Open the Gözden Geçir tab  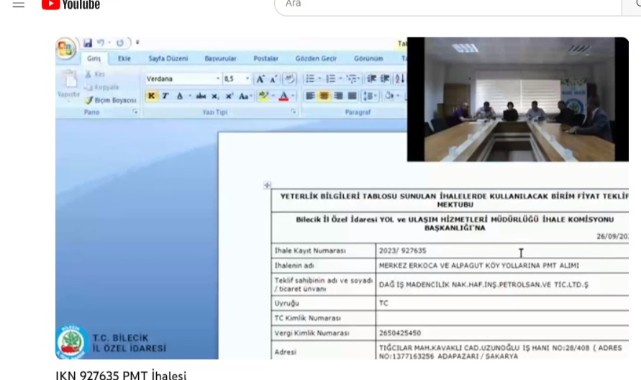coord(316,58)
